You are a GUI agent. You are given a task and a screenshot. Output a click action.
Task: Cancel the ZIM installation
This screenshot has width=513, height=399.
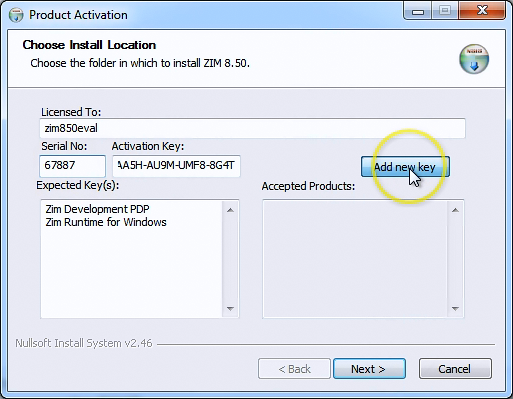(x=455, y=369)
